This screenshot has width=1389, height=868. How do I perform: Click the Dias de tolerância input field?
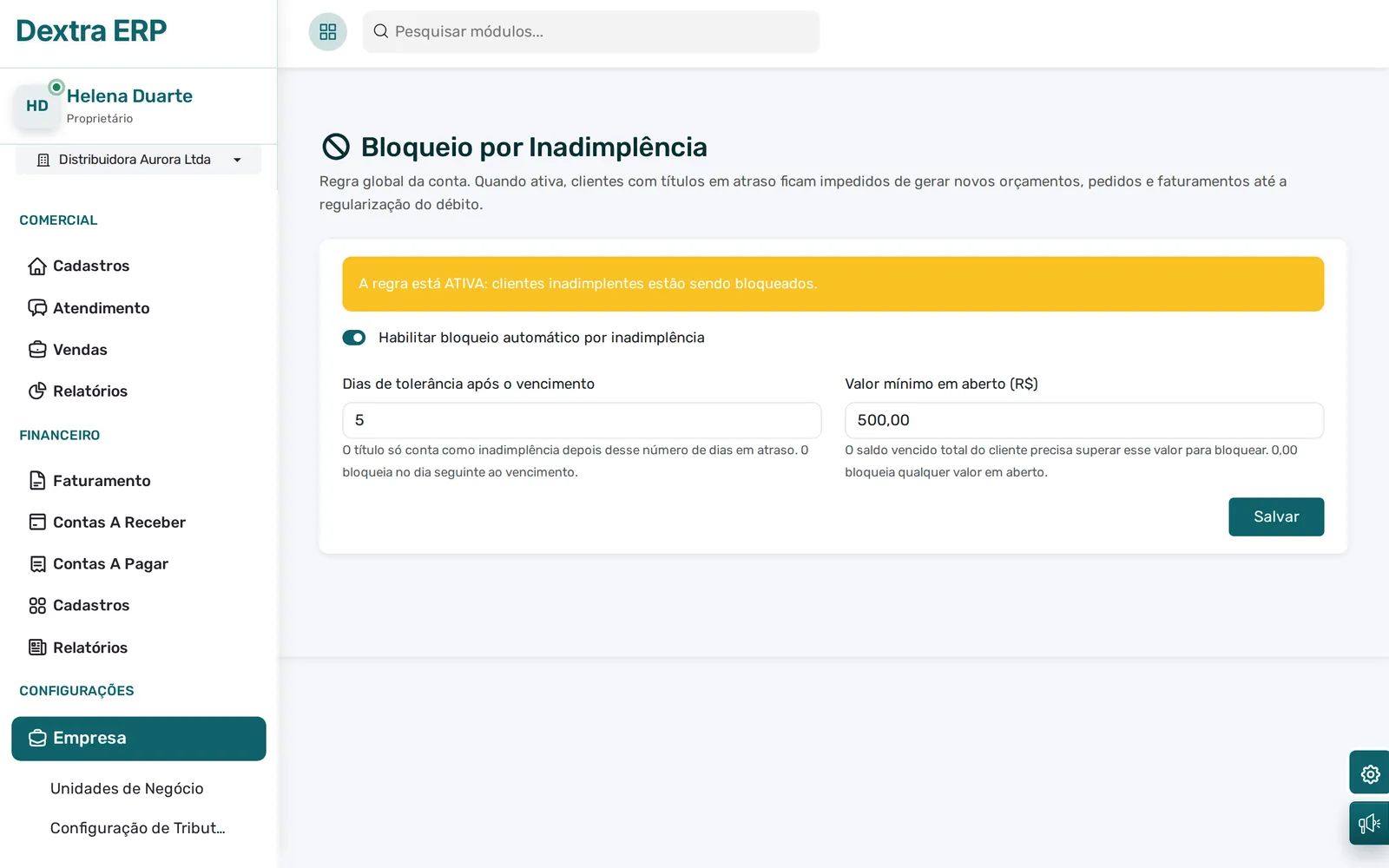pos(582,420)
